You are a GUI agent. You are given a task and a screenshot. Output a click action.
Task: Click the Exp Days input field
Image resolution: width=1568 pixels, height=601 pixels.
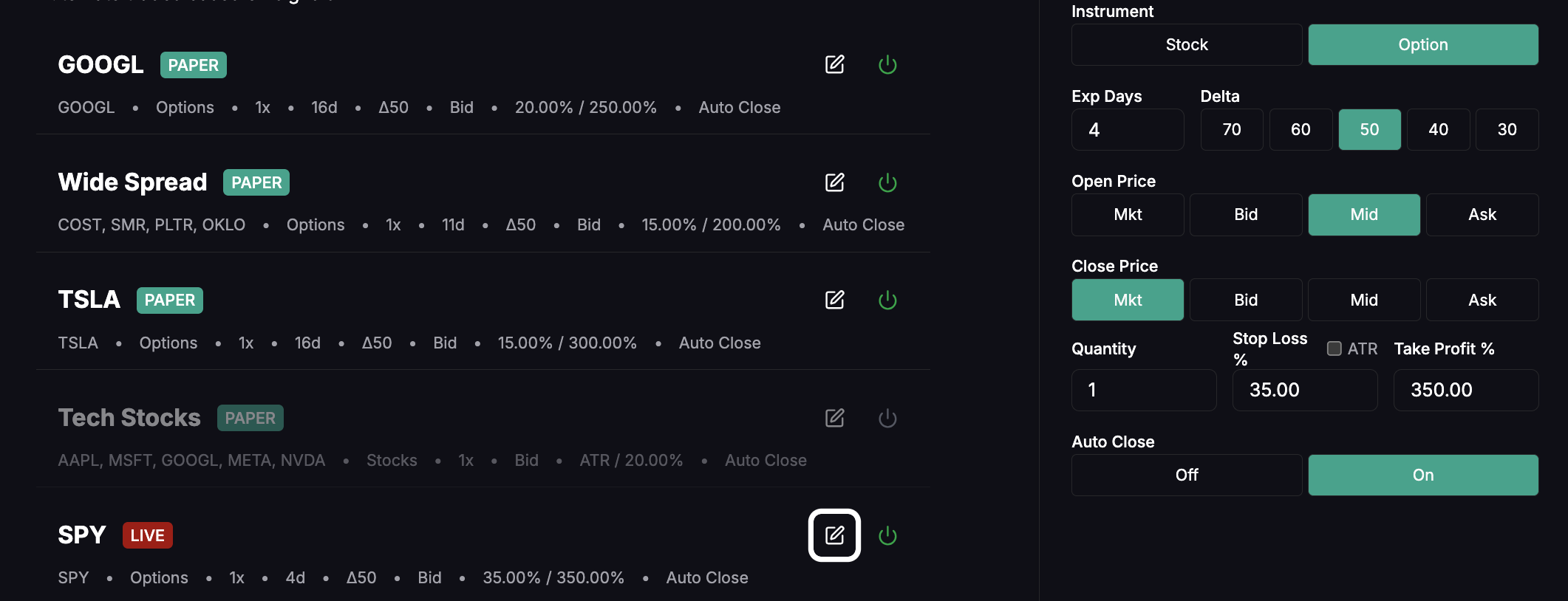[x=1128, y=129]
